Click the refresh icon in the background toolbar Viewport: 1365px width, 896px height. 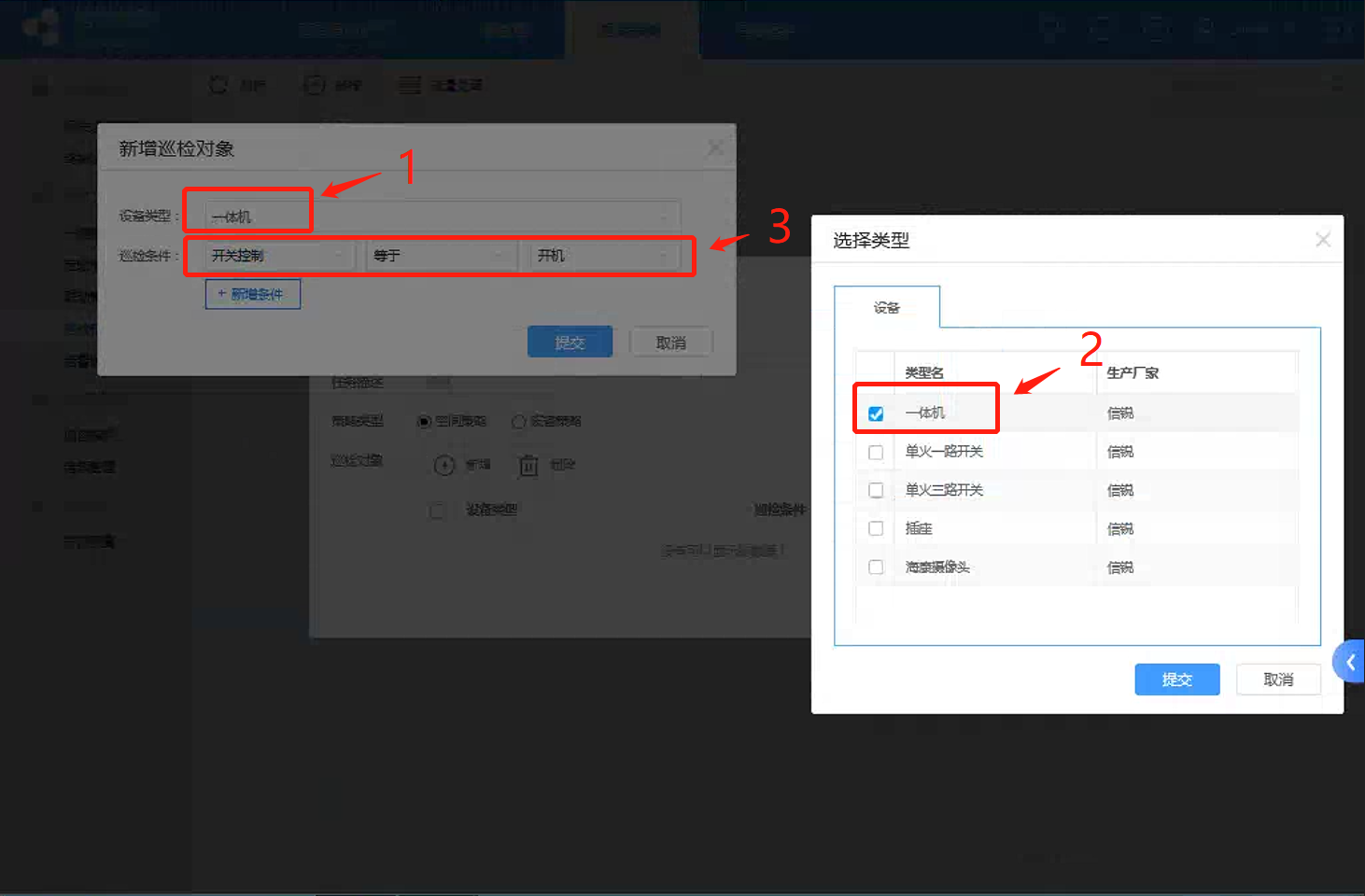coord(218,85)
